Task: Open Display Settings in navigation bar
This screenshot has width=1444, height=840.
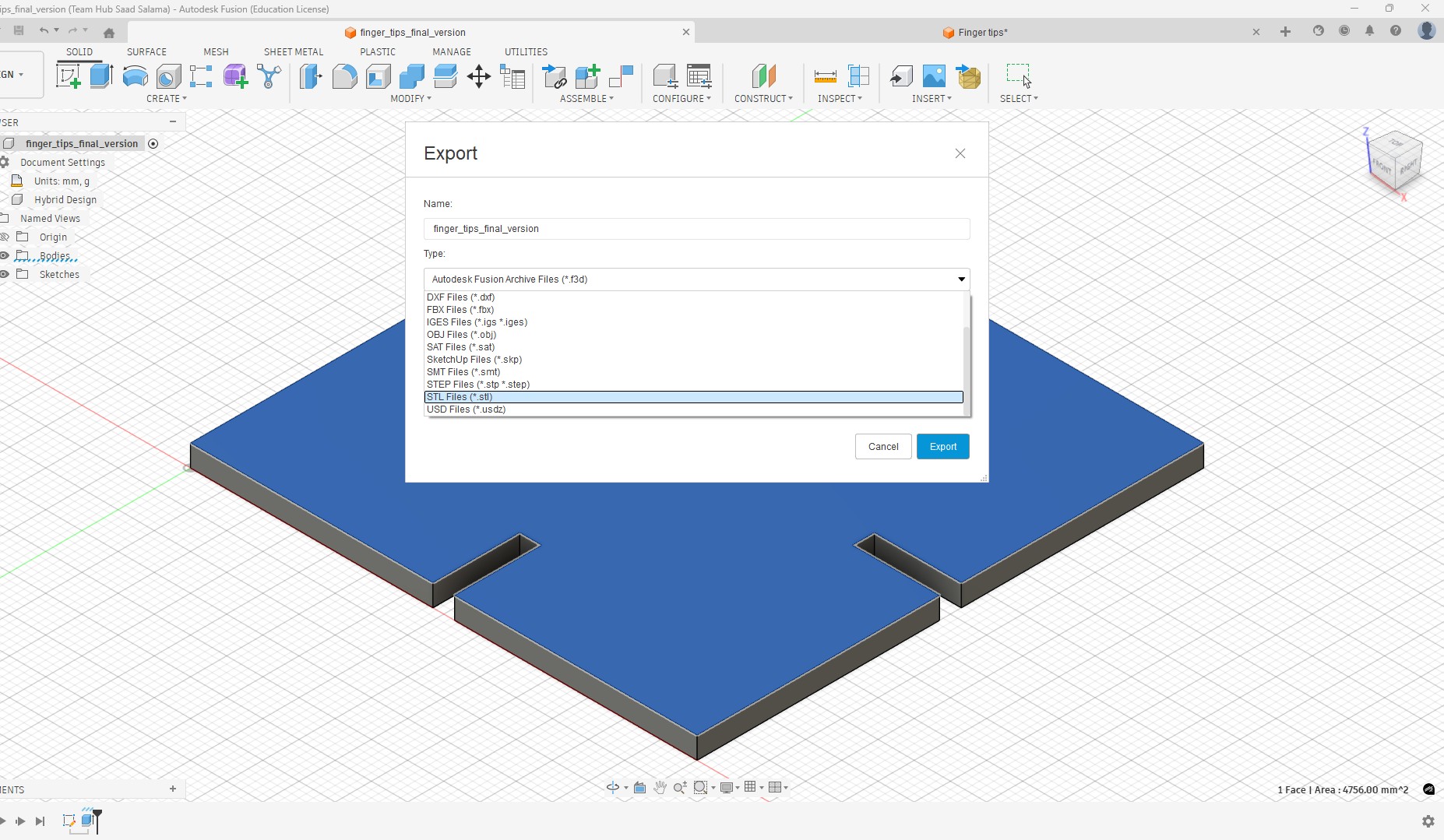Action: pyautogui.click(x=729, y=788)
